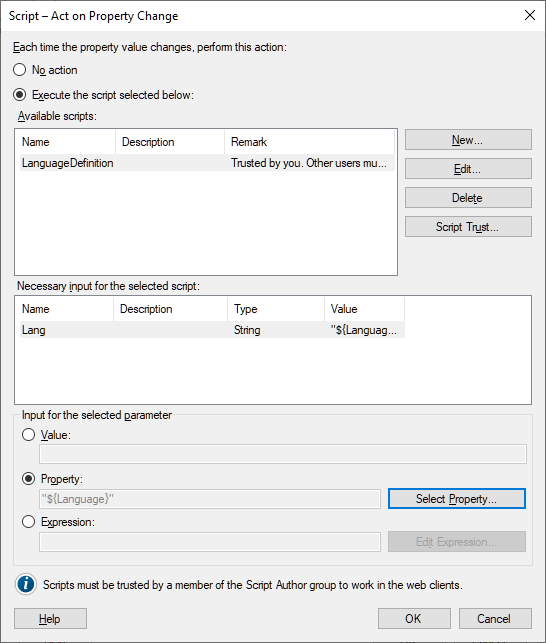
Task: Select the Lang parameter row
Action: (x=212, y=330)
